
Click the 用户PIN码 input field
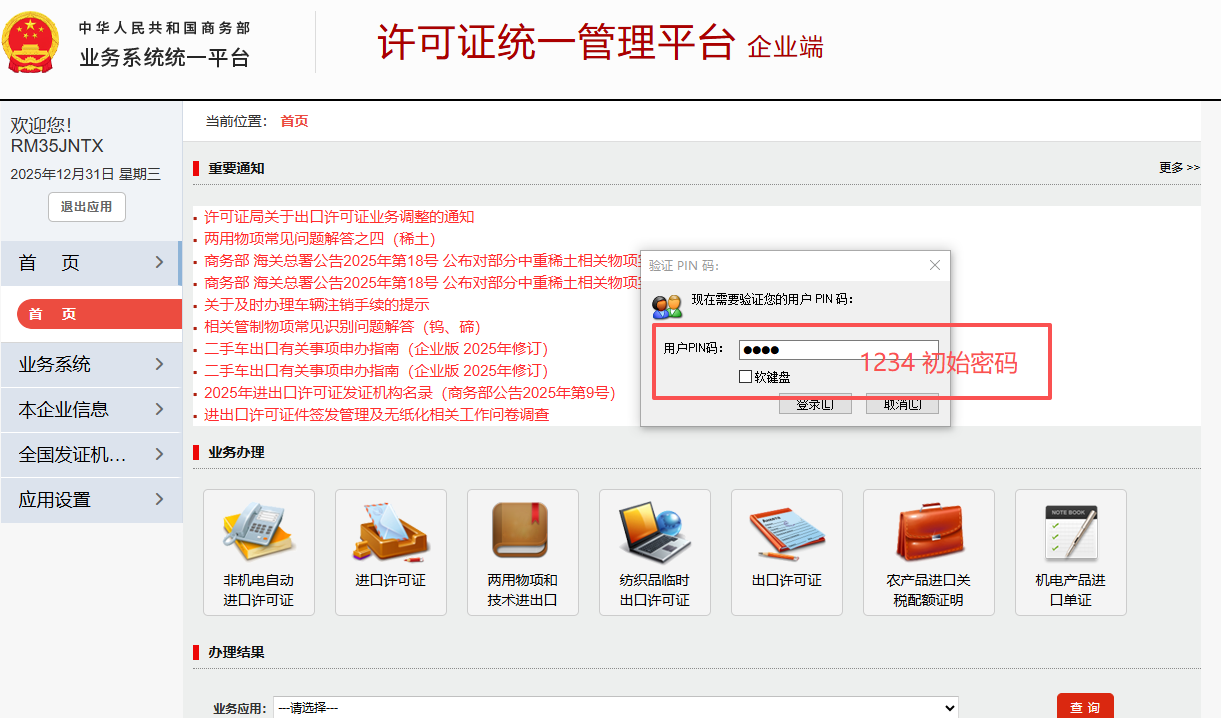click(x=838, y=349)
